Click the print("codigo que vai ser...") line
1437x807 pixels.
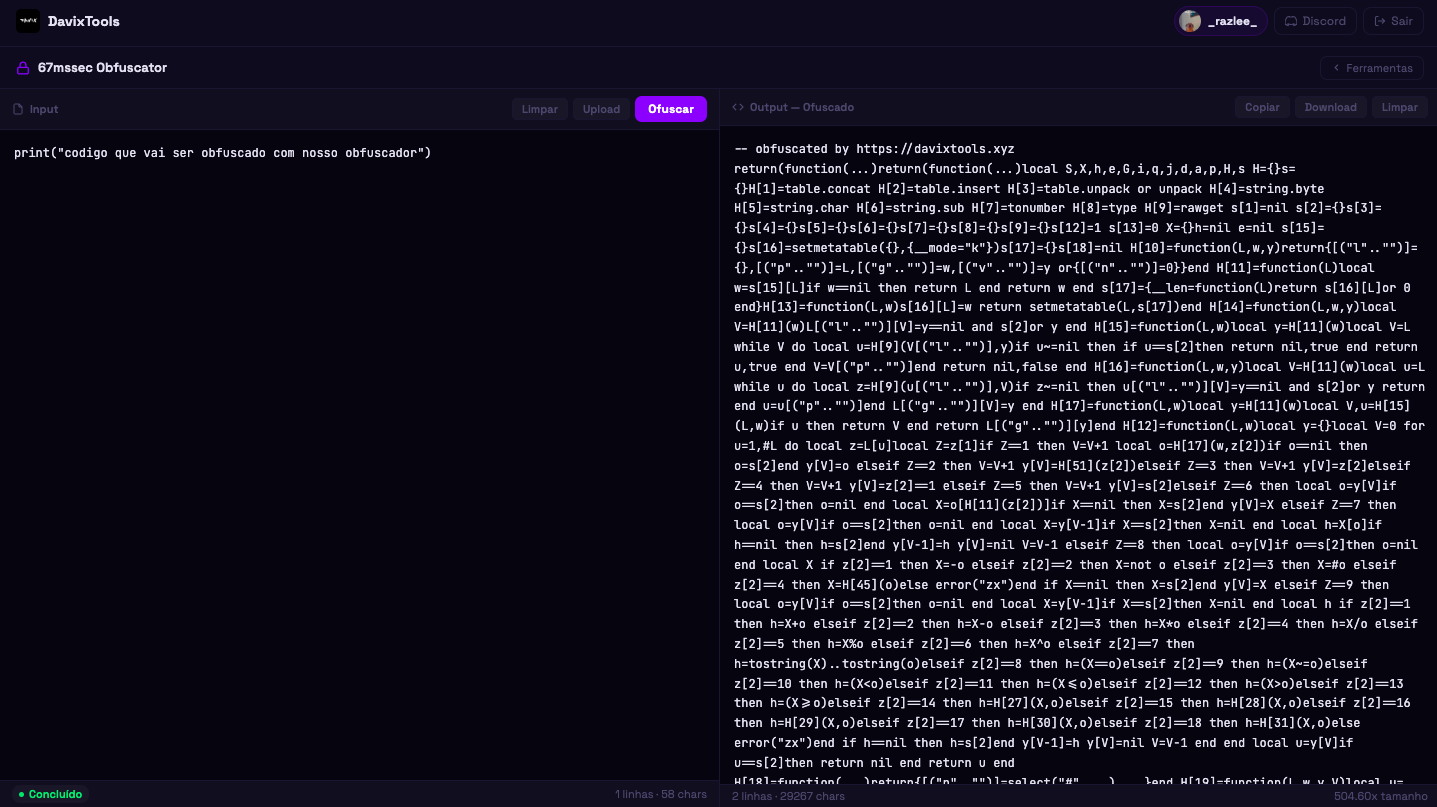point(222,153)
